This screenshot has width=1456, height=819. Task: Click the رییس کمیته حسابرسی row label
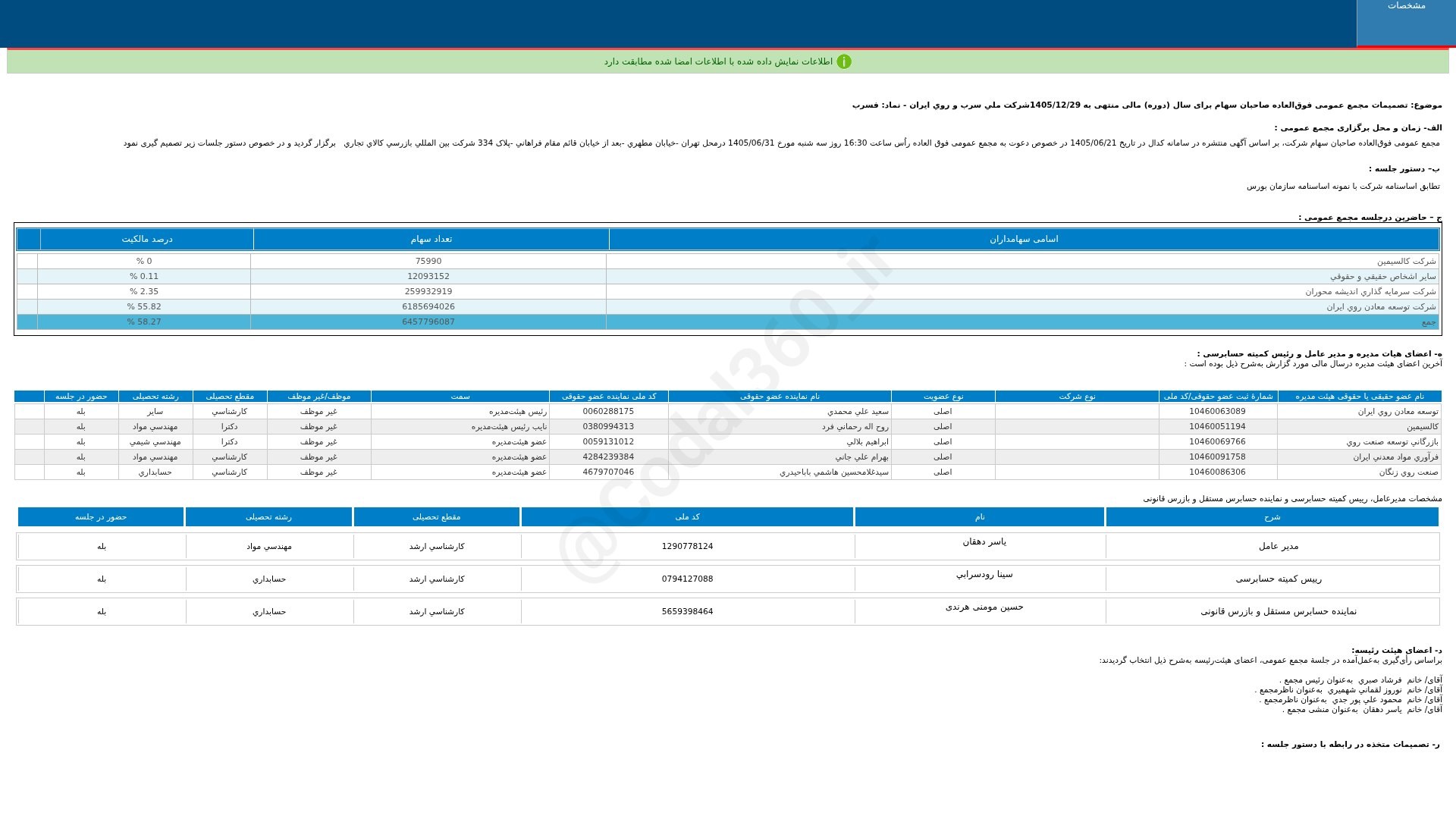point(1279,579)
